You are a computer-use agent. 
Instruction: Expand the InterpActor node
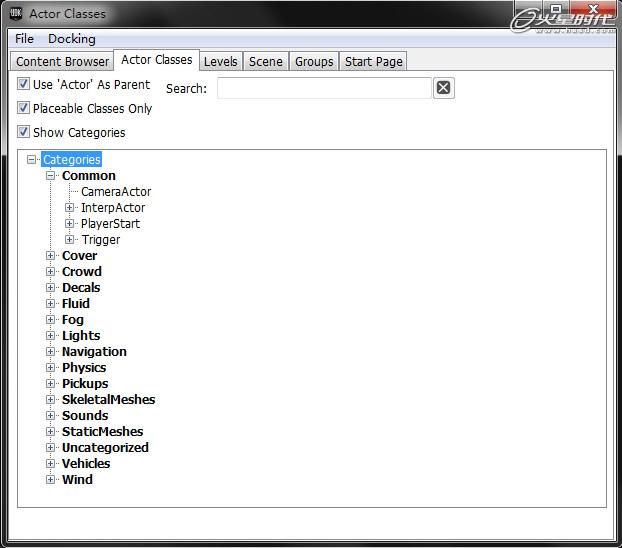[69, 208]
